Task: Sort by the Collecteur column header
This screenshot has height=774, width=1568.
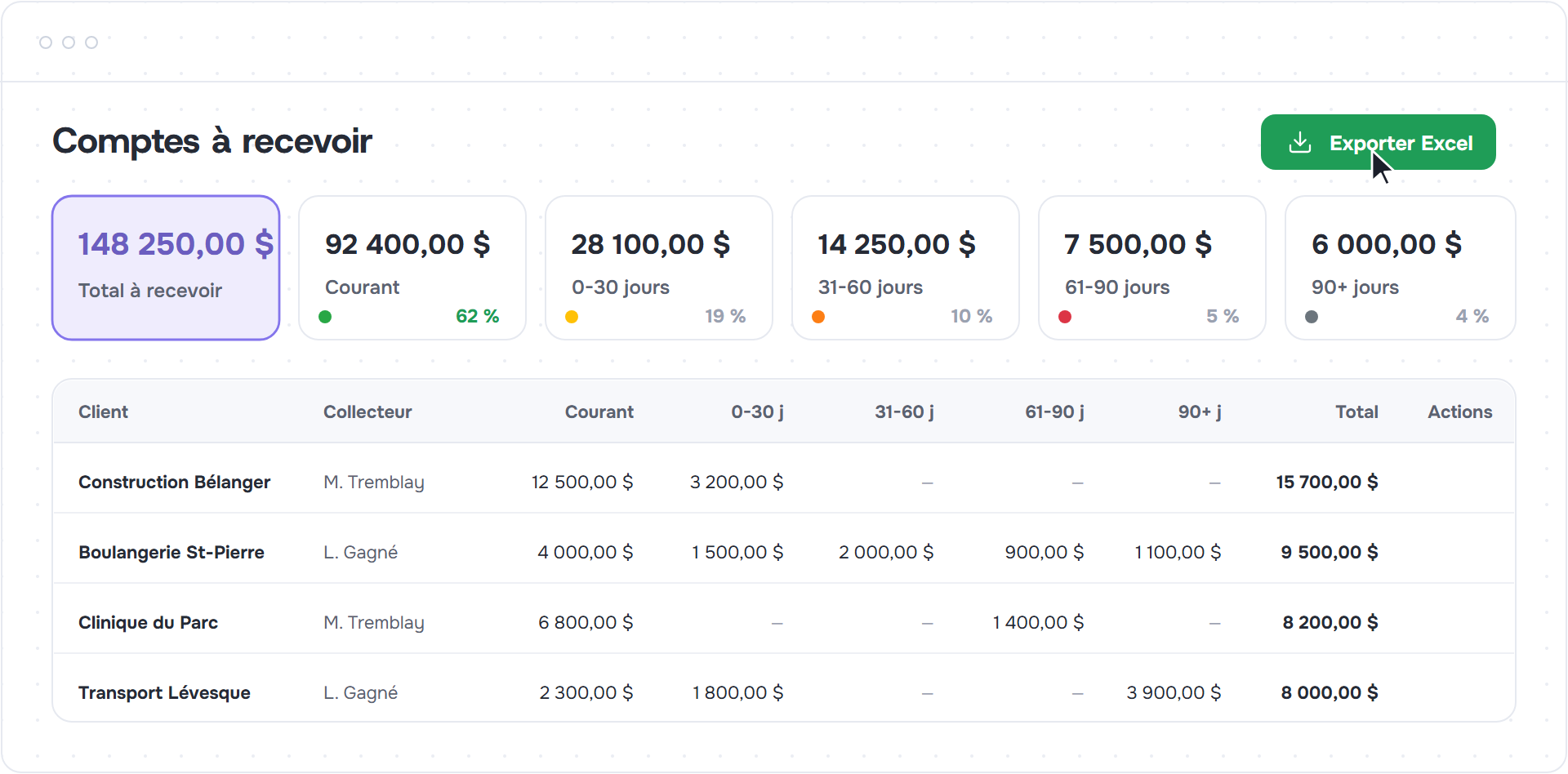Action: (x=367, y=412)
